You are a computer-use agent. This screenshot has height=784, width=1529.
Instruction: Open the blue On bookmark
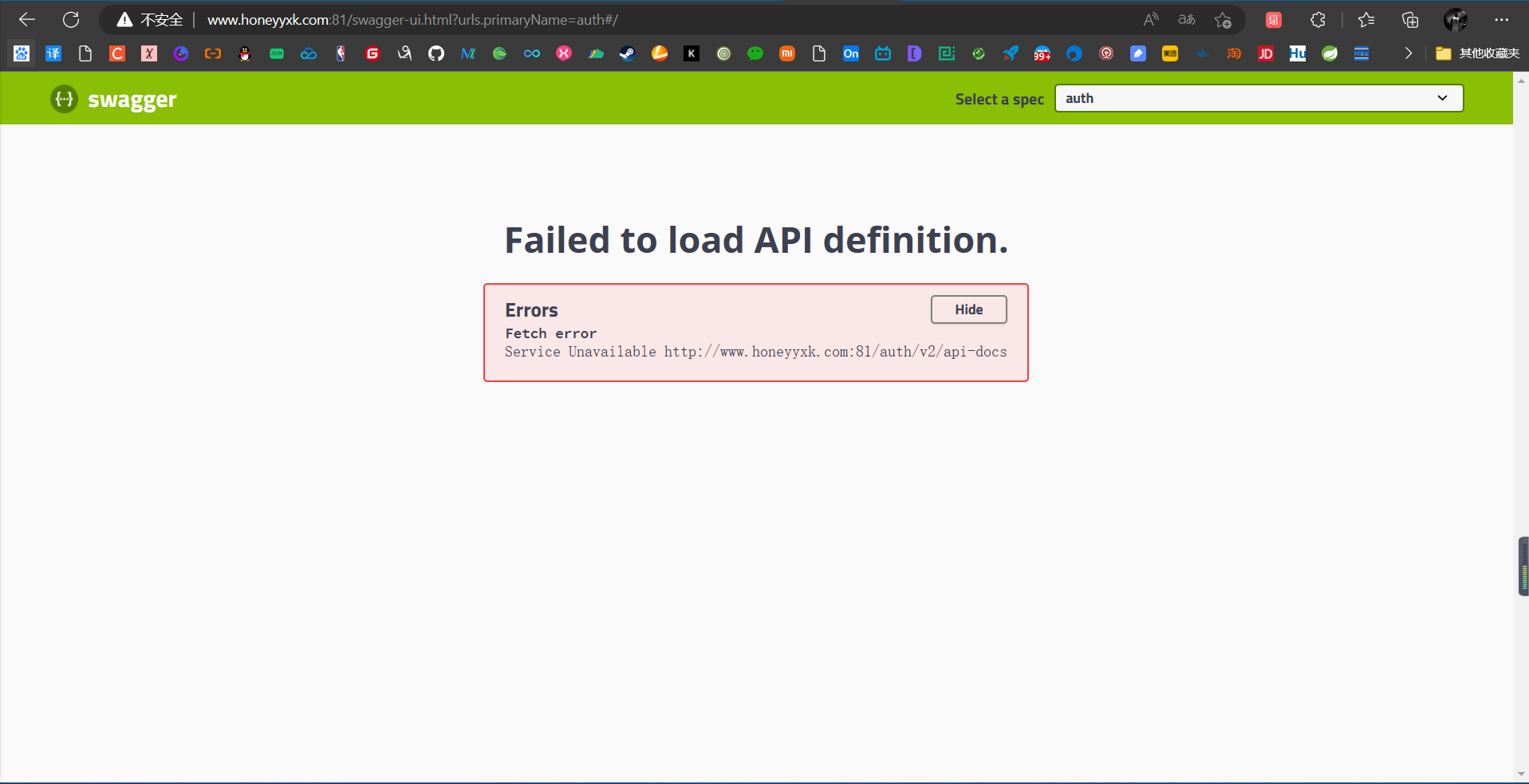[x=851, y=53]
